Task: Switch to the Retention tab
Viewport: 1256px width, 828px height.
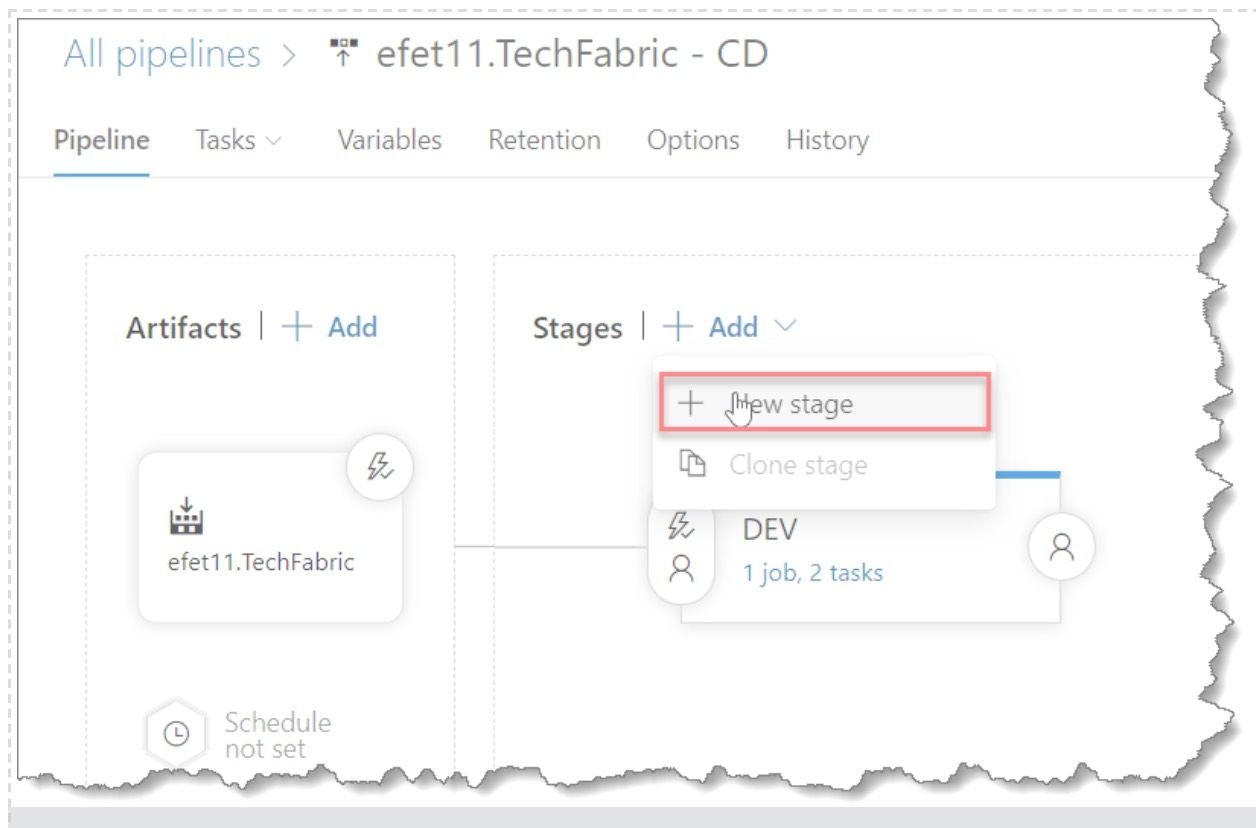Action: (543, 140)
